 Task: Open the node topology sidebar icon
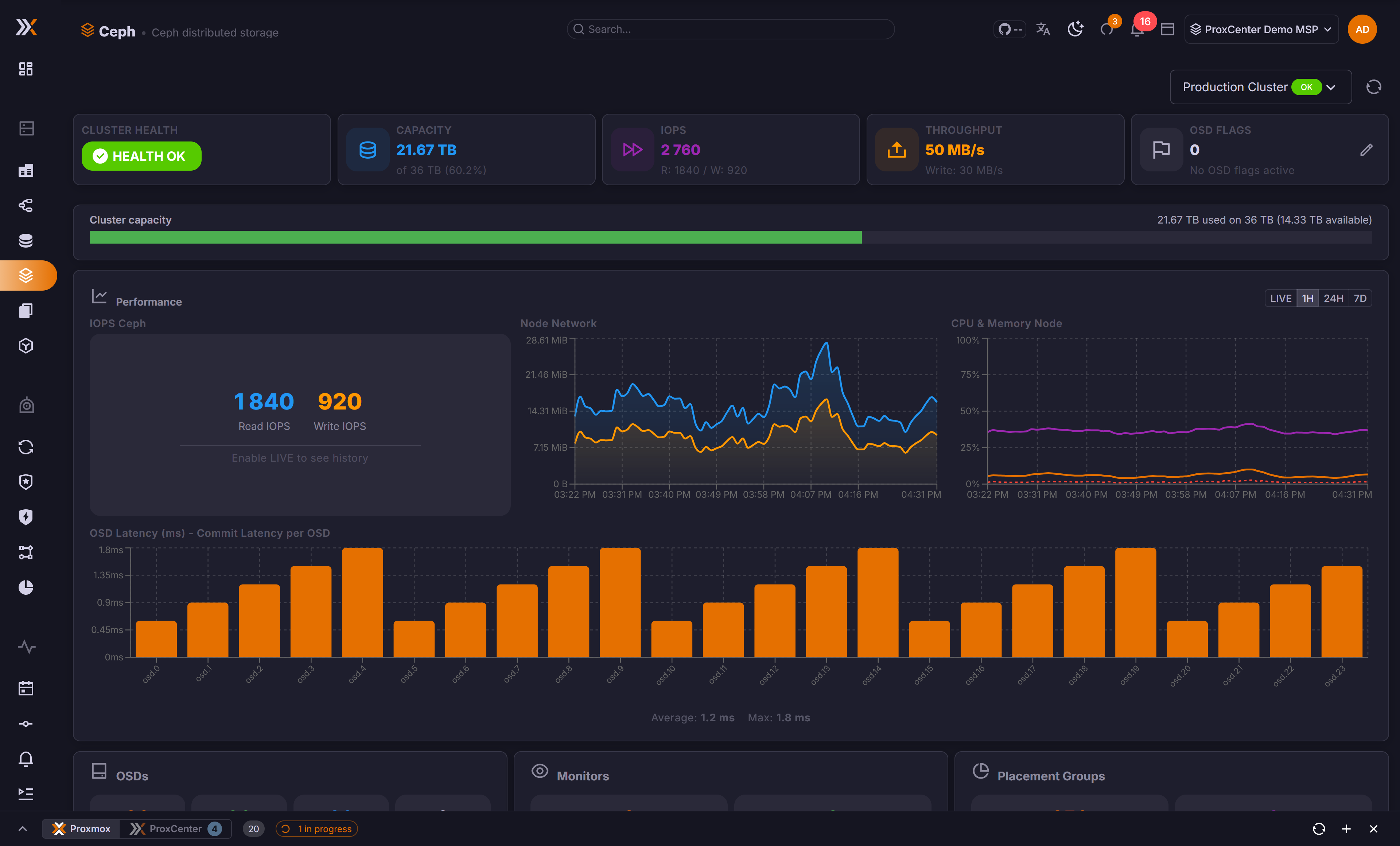pos(26,552)
